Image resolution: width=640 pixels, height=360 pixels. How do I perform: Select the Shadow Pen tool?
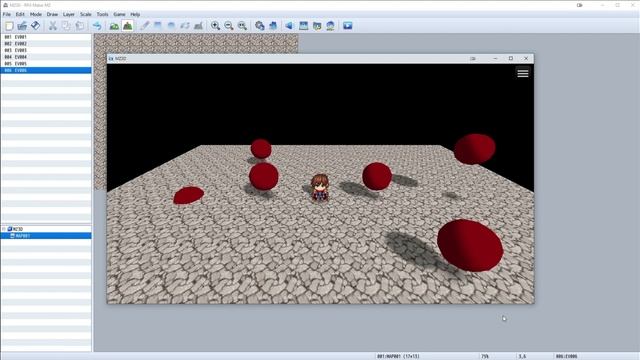[x=198, y=26]
